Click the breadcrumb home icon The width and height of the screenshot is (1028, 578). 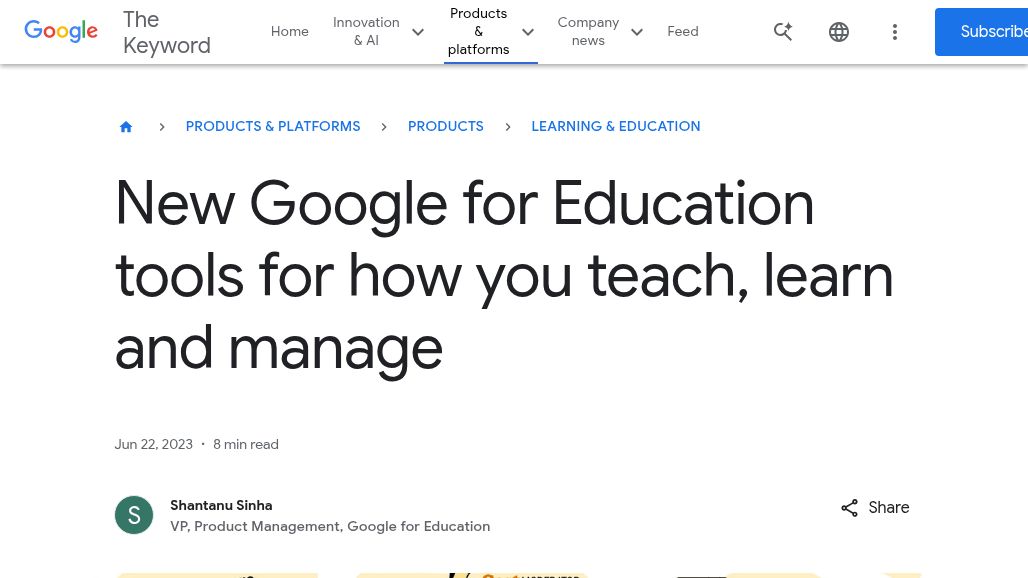(126, 127)
